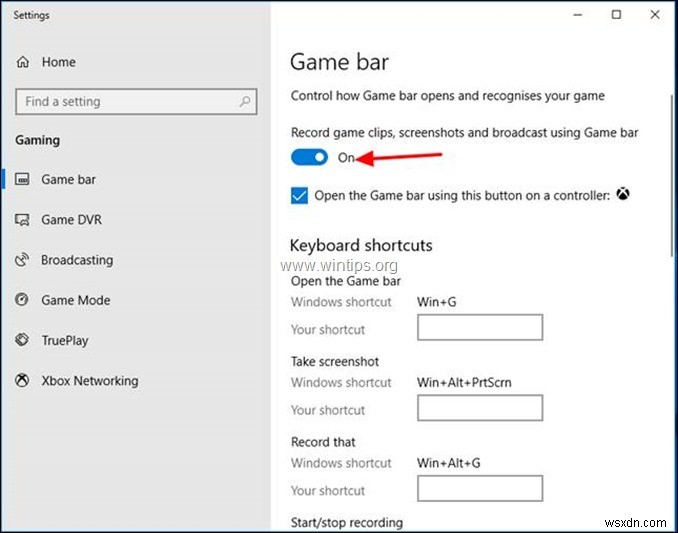Click the Xbox controller button icon

coord(623,194)
